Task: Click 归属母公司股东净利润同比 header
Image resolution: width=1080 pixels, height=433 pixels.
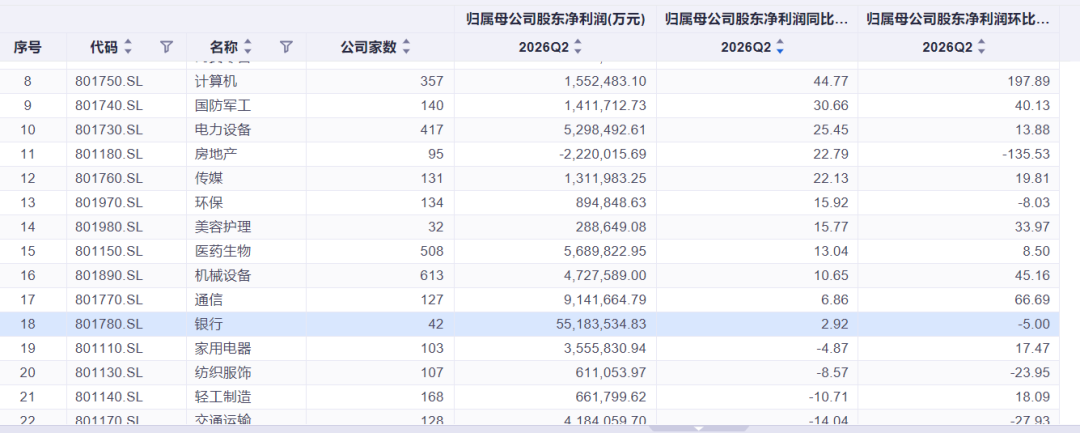Action: pos(756,20)
